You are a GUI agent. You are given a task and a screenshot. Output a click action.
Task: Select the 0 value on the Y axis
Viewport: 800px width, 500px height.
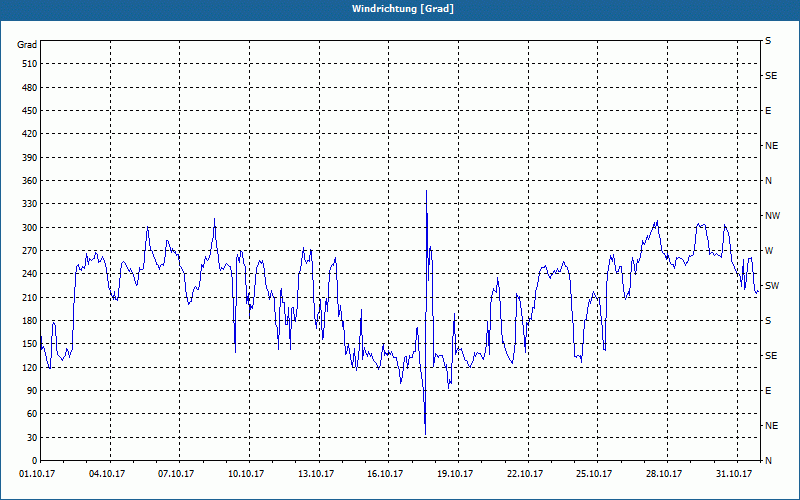pos(34,461)
